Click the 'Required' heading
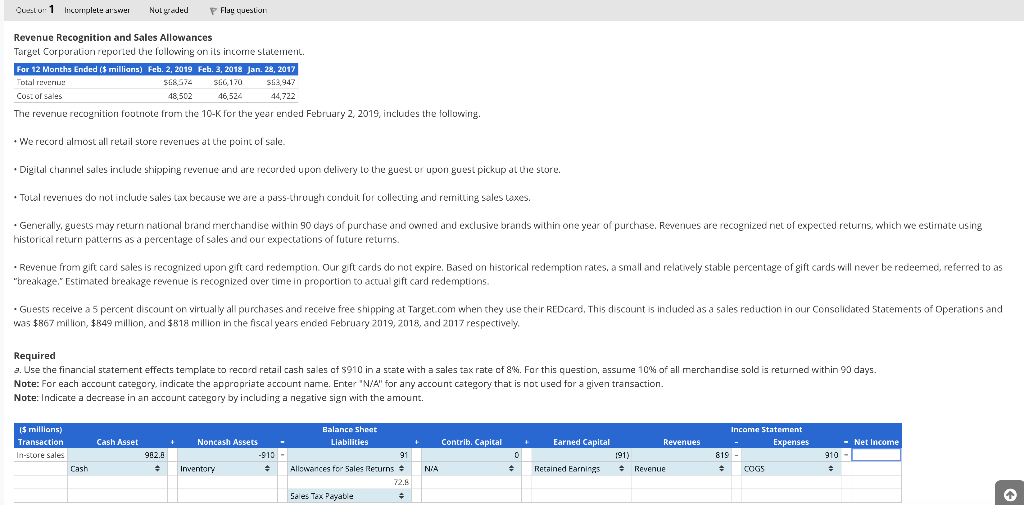The width and height of the screenshot is (1024, 505). point(35,356)
